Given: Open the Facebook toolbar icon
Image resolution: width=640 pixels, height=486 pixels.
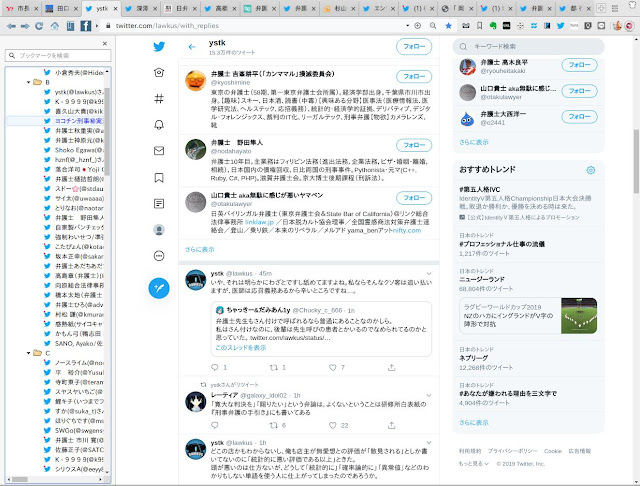Looking at the screenshot, I should coord(85,26).
